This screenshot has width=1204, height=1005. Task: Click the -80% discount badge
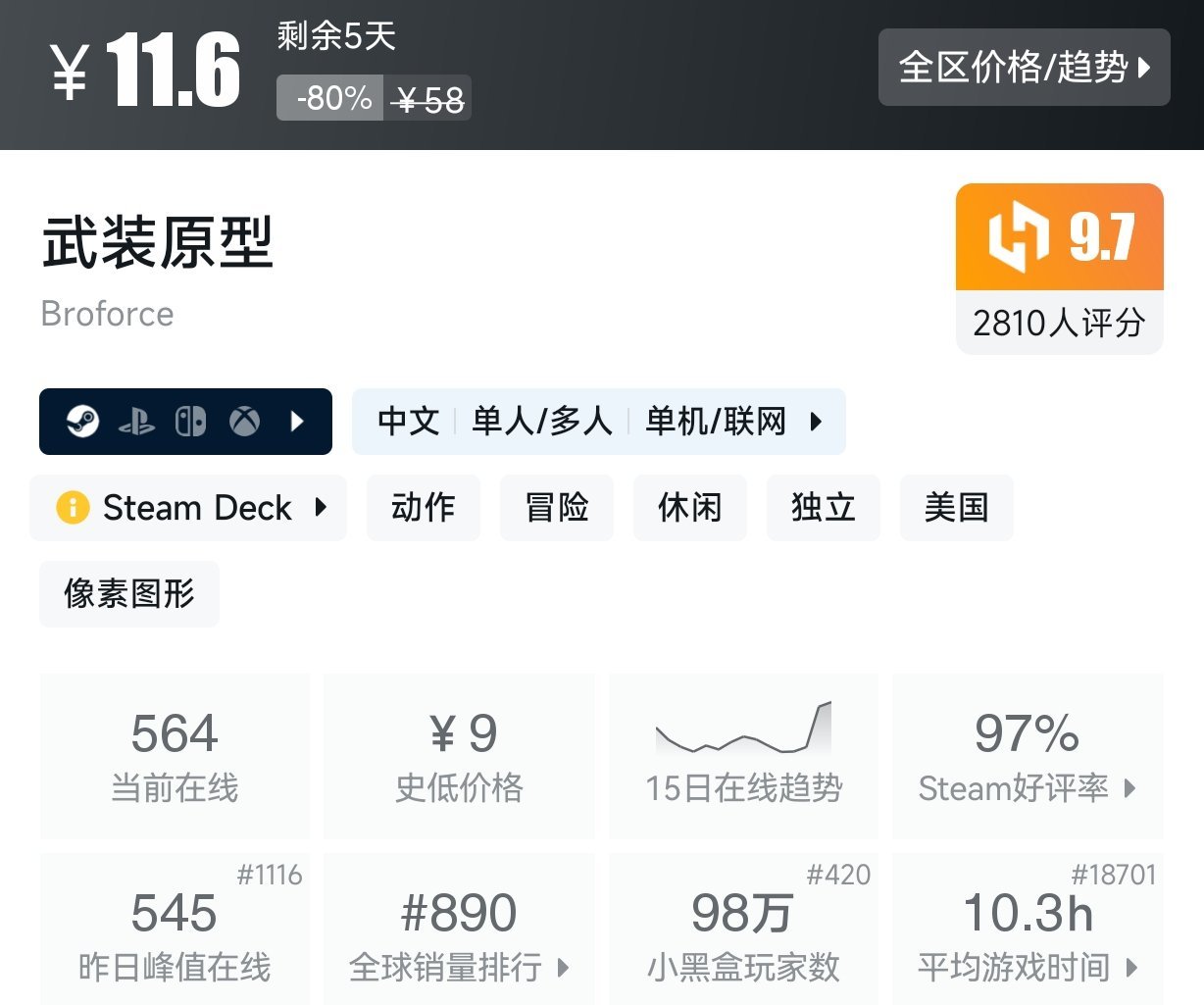[328, 97]
